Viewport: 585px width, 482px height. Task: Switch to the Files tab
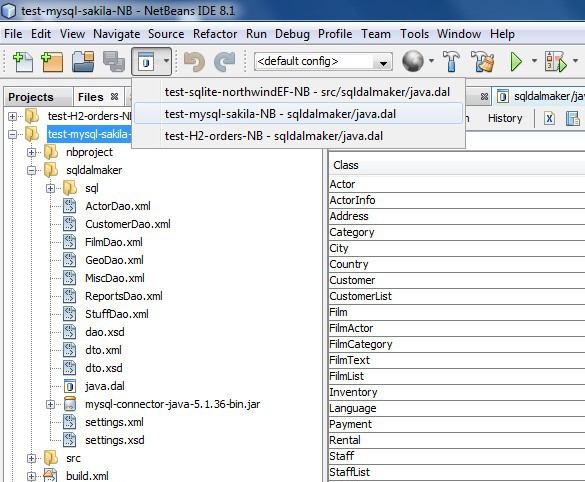pyautogui.click(x=91, y=97)
